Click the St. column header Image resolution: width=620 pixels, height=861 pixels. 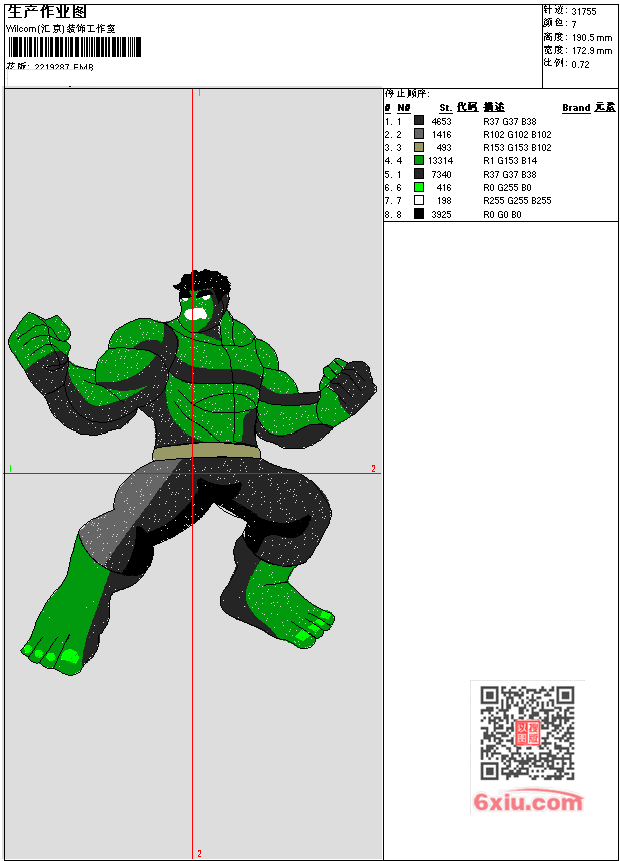point(446,108)
